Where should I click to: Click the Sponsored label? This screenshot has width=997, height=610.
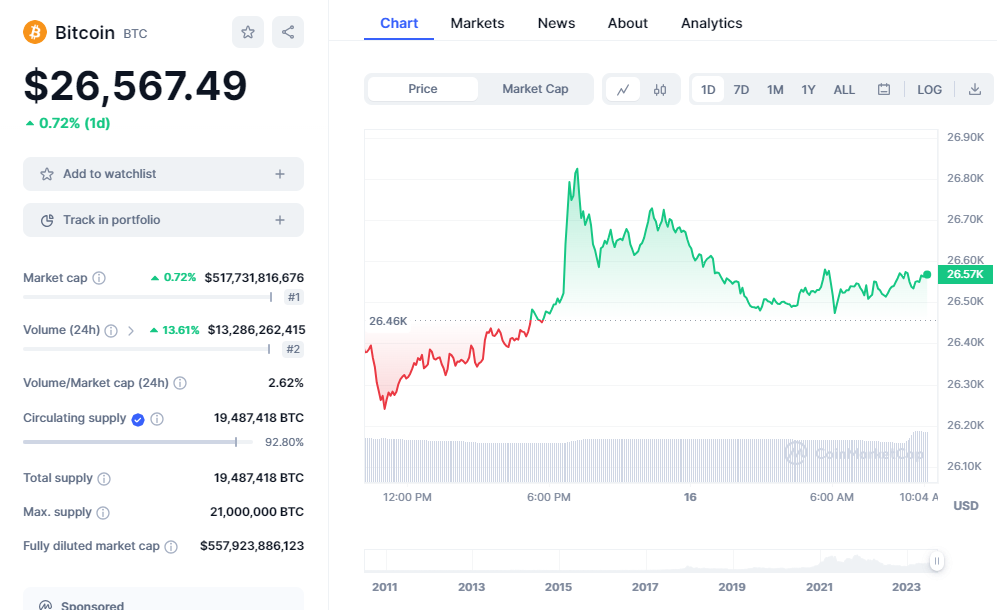92,605
